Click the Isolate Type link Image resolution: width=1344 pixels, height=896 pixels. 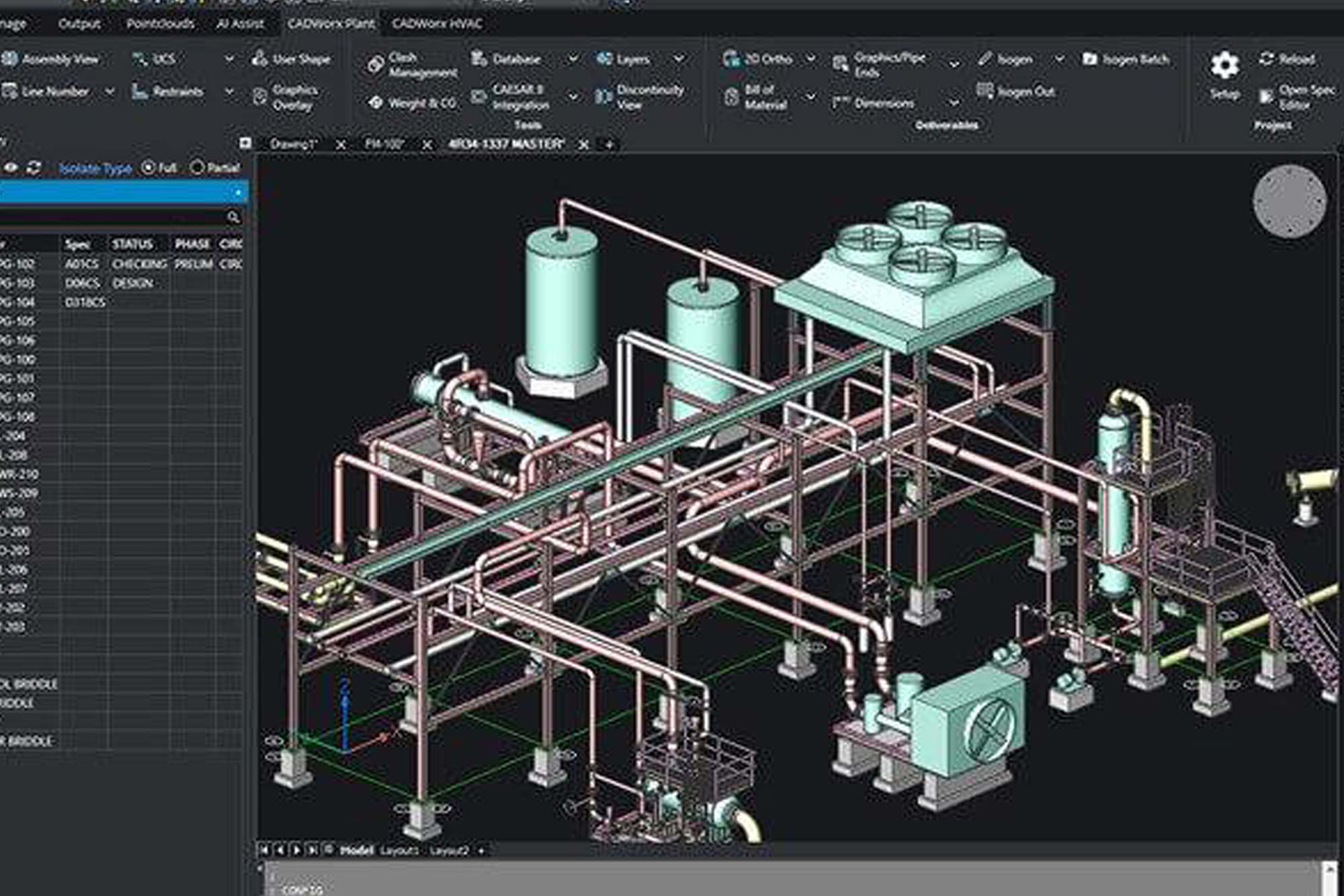coord(95,168)
